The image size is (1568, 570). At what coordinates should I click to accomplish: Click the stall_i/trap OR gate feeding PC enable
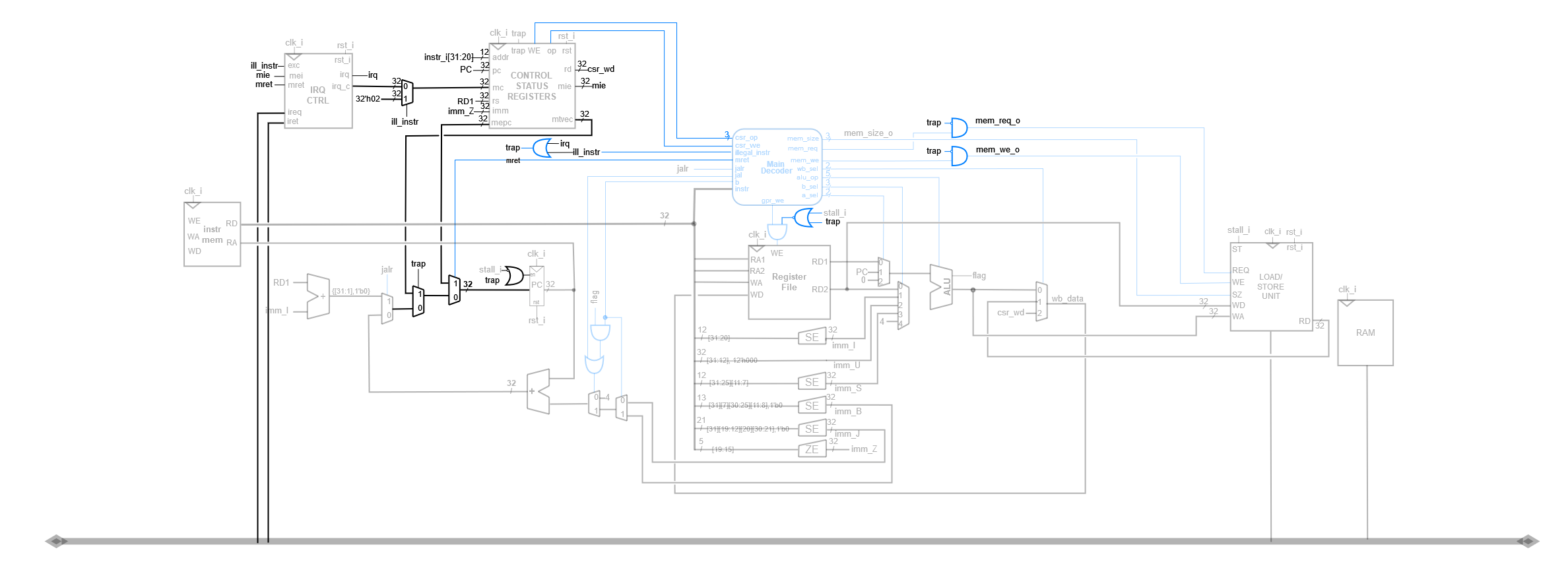tap(514, 276)
